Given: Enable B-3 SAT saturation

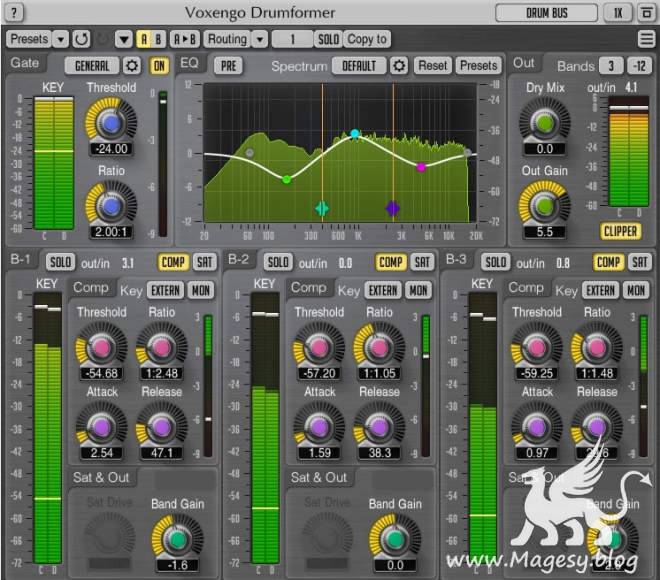Looking at the screenshot, I should coord(639,263).
